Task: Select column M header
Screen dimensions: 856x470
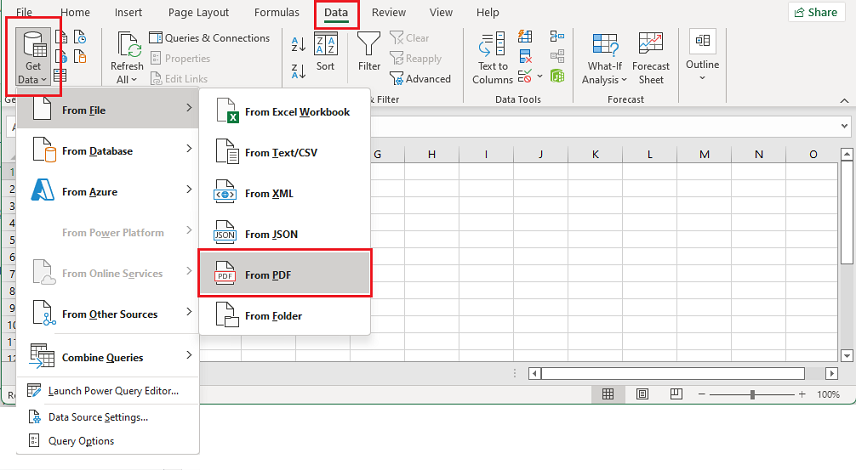Action: [x=704, y=154]
